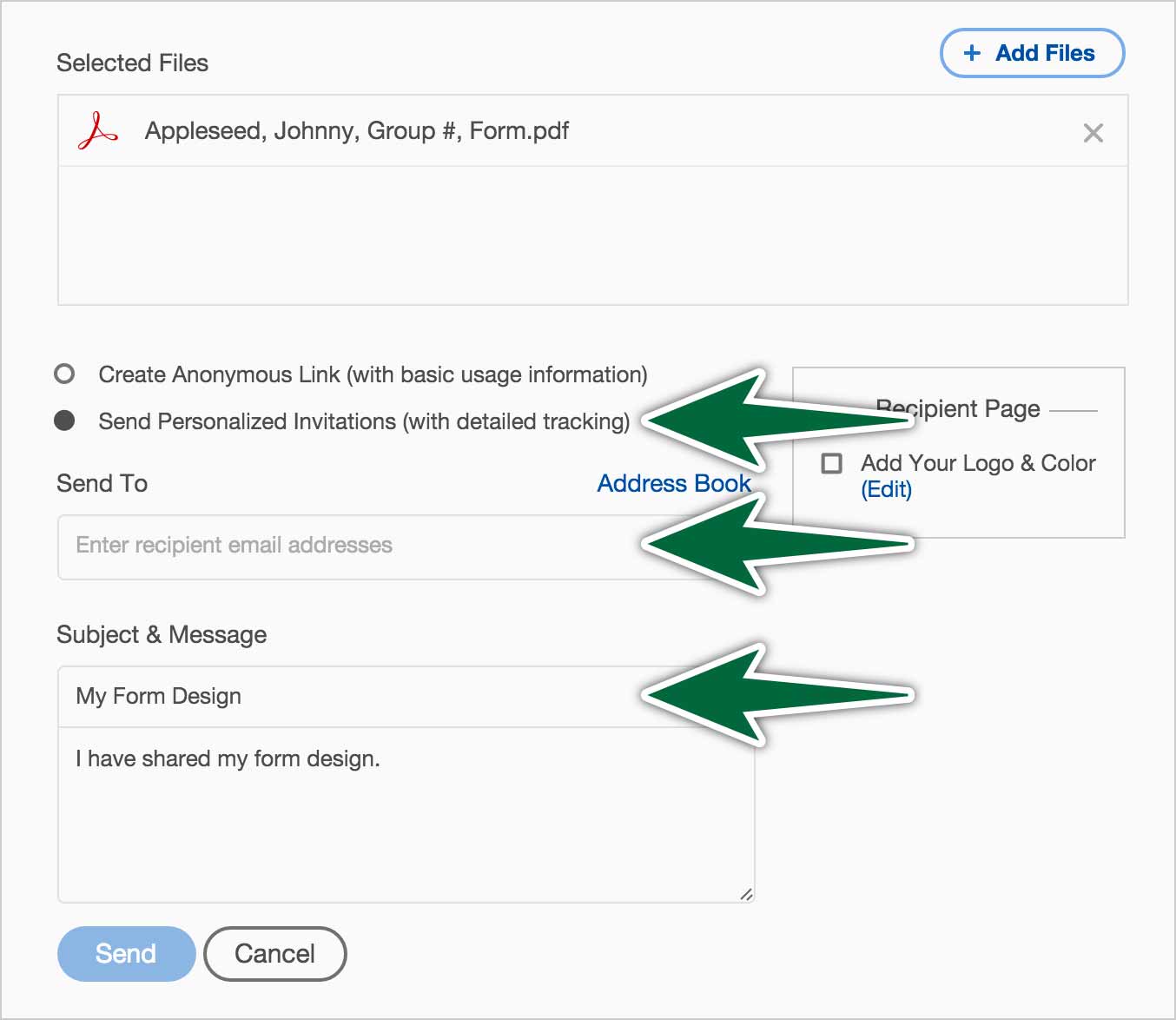The height and width of the screenshot is (1020, 1176).
Task: Select Send Personalized Invitations radio option
Action: (64, 421)
